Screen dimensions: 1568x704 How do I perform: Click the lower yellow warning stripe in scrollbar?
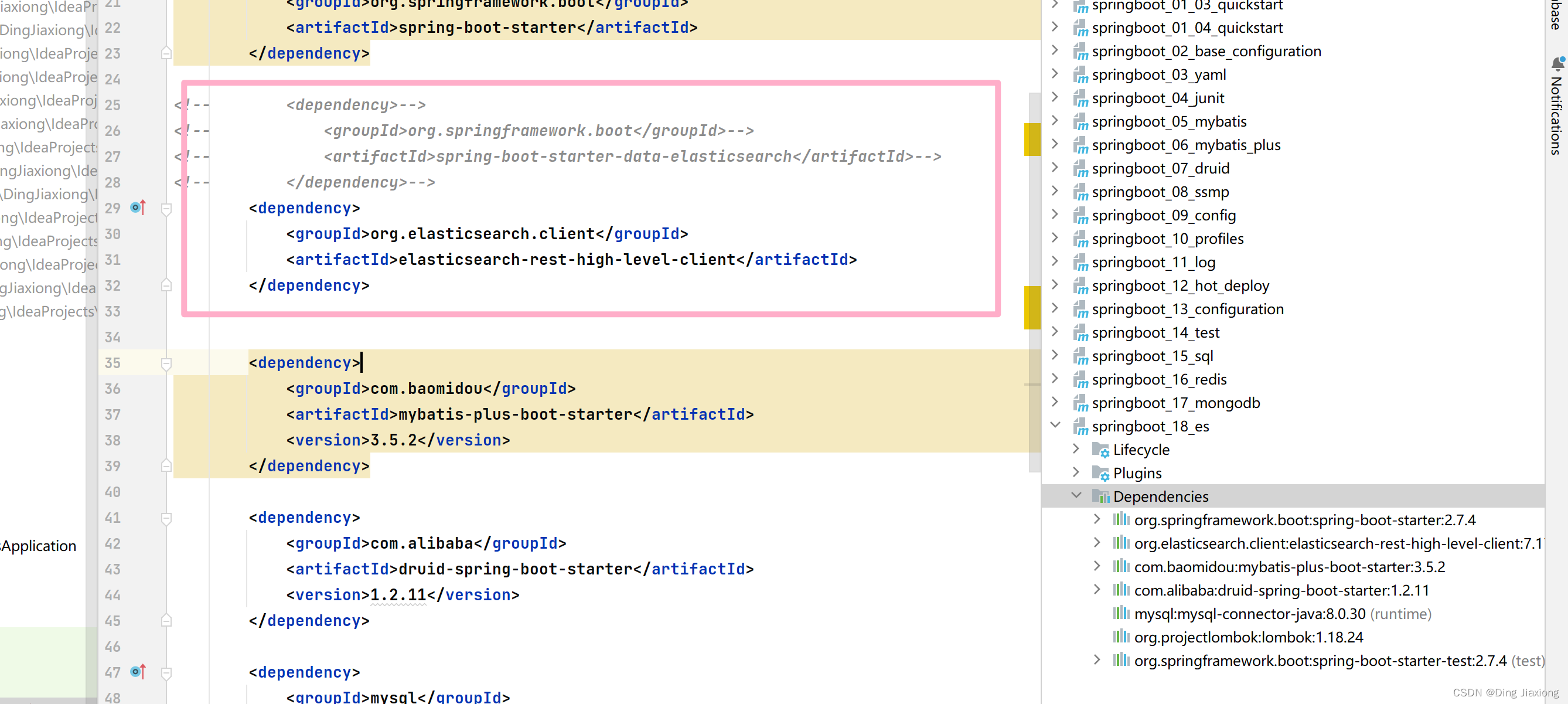click(x=1032, y=308)
